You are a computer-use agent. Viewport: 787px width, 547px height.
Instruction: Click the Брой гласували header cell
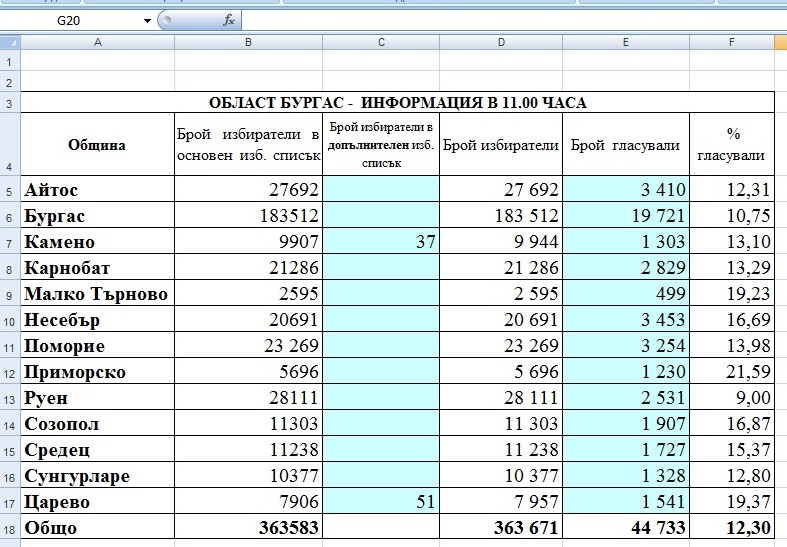[626, 145]
